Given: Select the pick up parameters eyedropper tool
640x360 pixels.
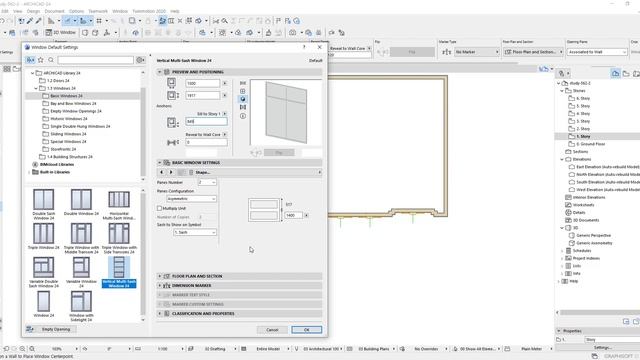Looking at the screenshot, I should tap(30, 21).
